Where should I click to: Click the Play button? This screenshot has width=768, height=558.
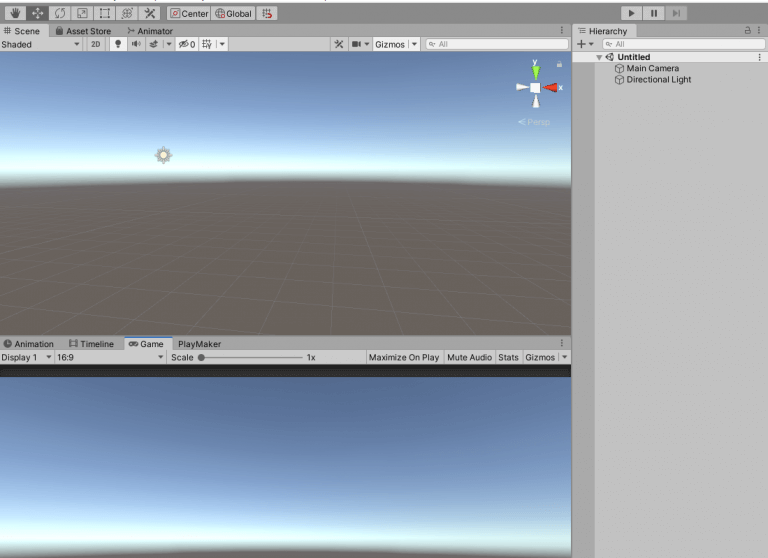click(x=631, y=13)
